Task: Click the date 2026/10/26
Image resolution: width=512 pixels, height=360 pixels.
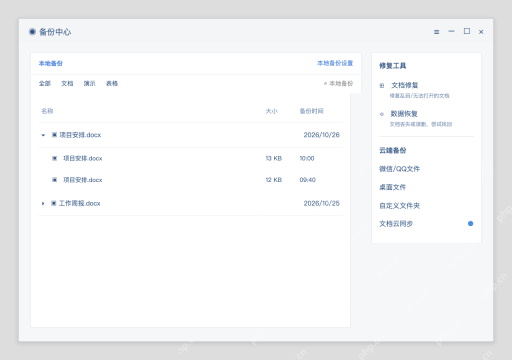Action: (x=321, y=135)
